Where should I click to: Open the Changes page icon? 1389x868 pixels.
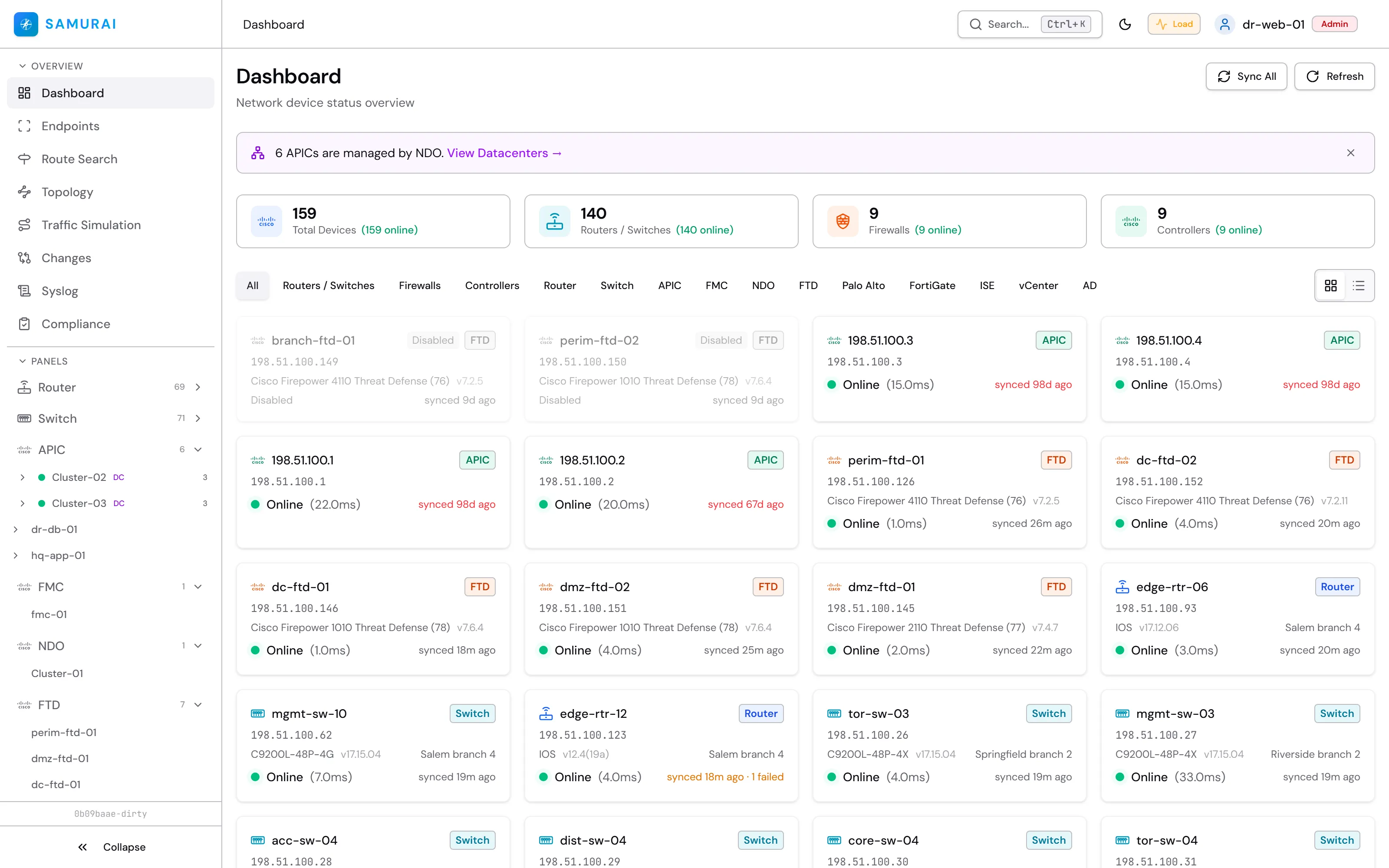[x=24, y=258]
